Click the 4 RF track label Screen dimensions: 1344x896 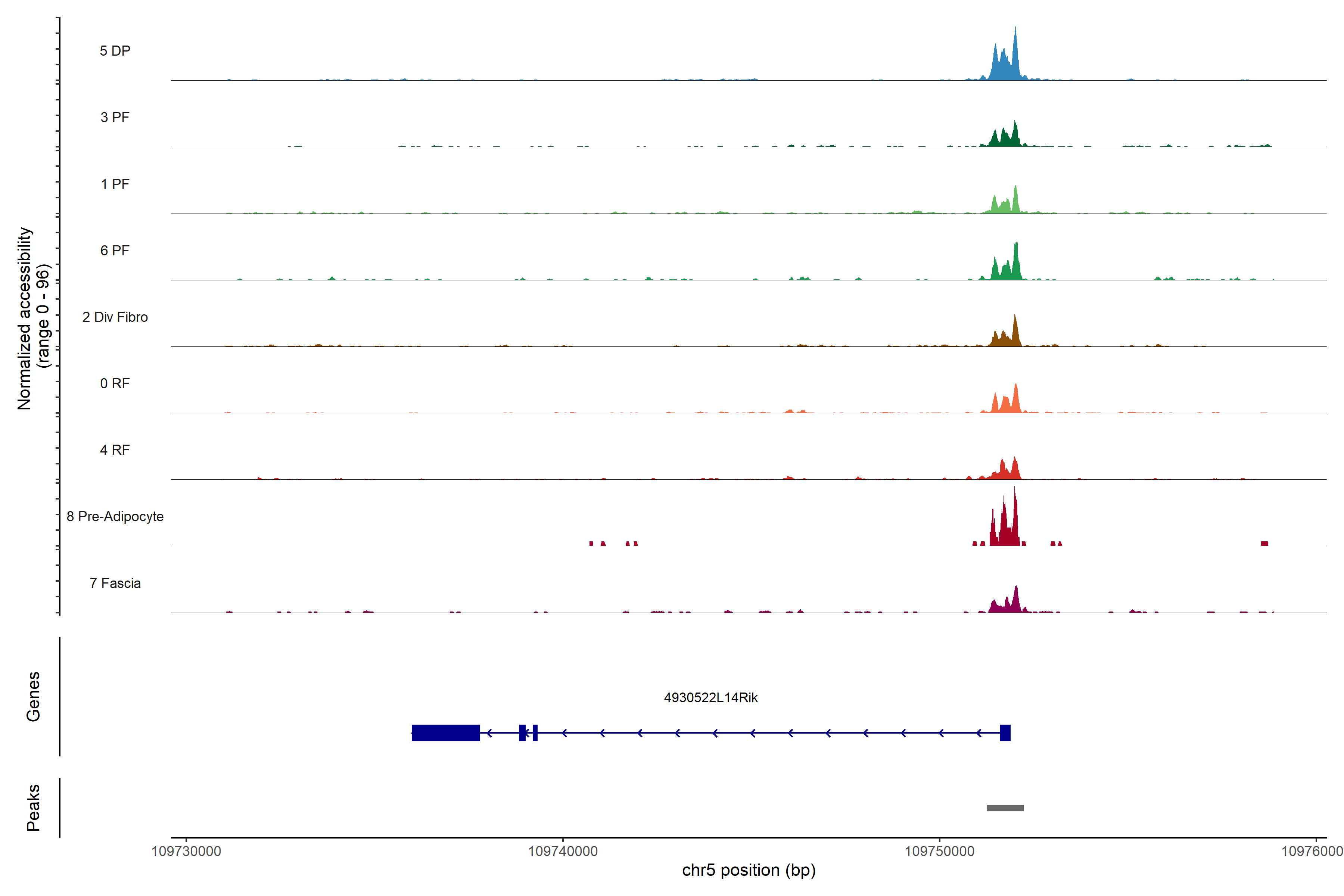[x=115, y=450]
